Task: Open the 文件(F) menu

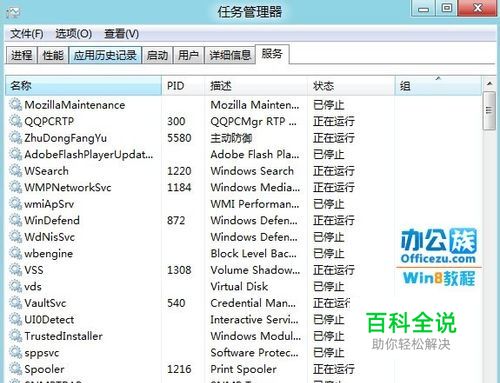Action: tap(27, 34)
